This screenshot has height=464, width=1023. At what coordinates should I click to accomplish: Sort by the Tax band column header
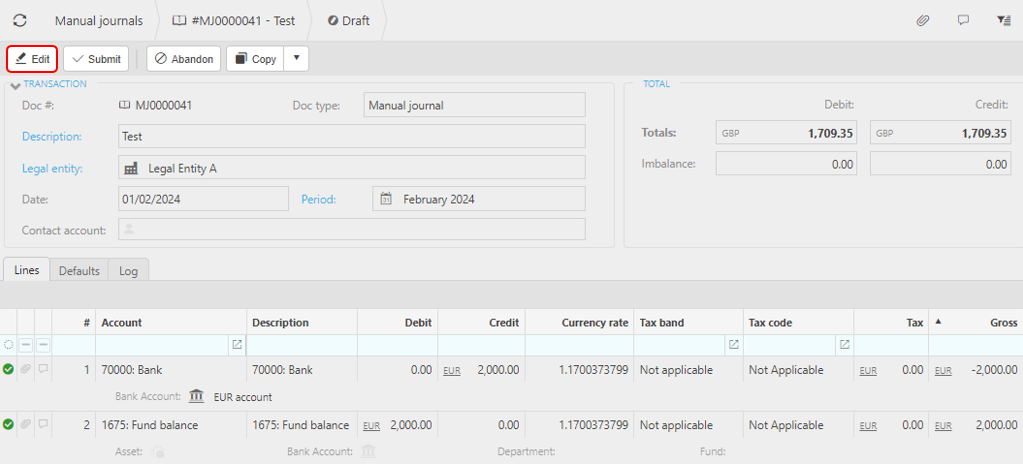coord(688,322)
